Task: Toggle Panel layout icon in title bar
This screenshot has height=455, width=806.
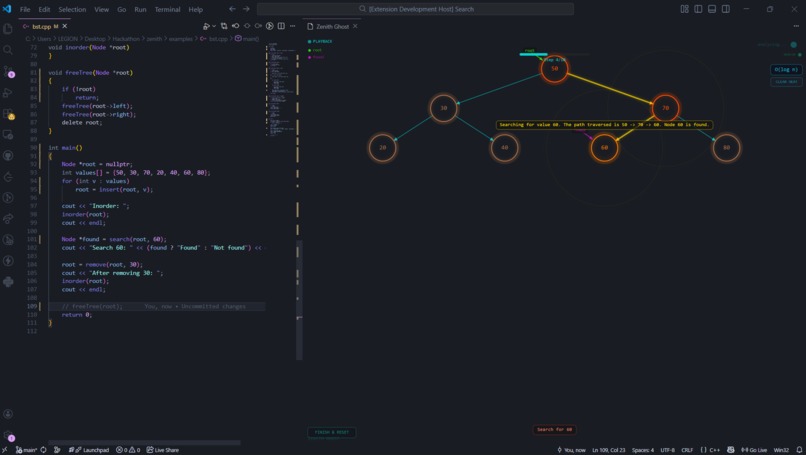Action: [x=712, y=9]
